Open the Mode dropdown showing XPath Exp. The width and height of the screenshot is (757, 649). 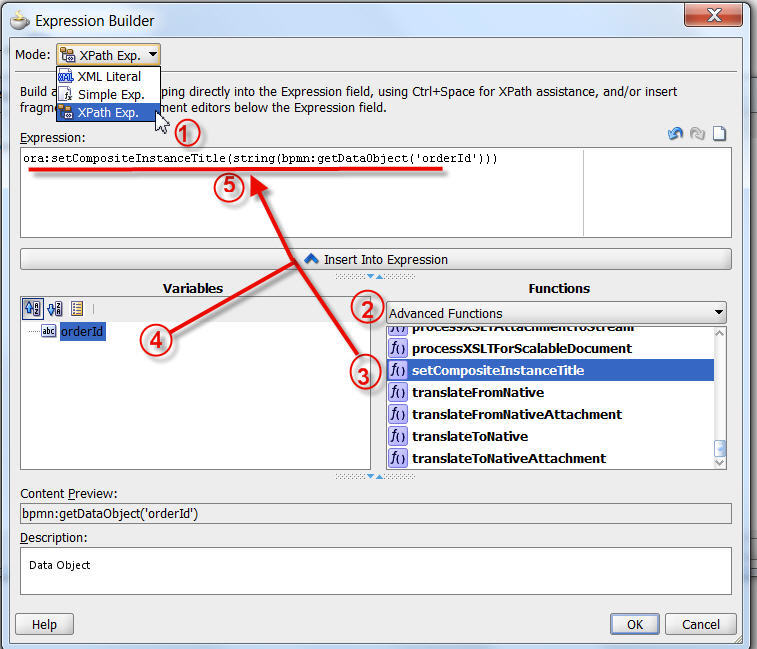pyautogui.click(x=109, y=55)
